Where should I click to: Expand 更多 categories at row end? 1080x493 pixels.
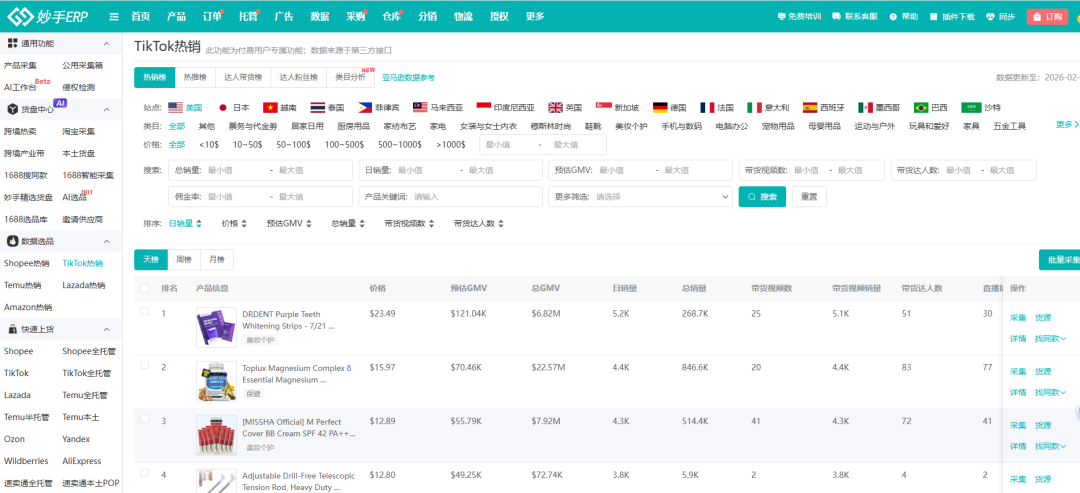click(1067, 125)
